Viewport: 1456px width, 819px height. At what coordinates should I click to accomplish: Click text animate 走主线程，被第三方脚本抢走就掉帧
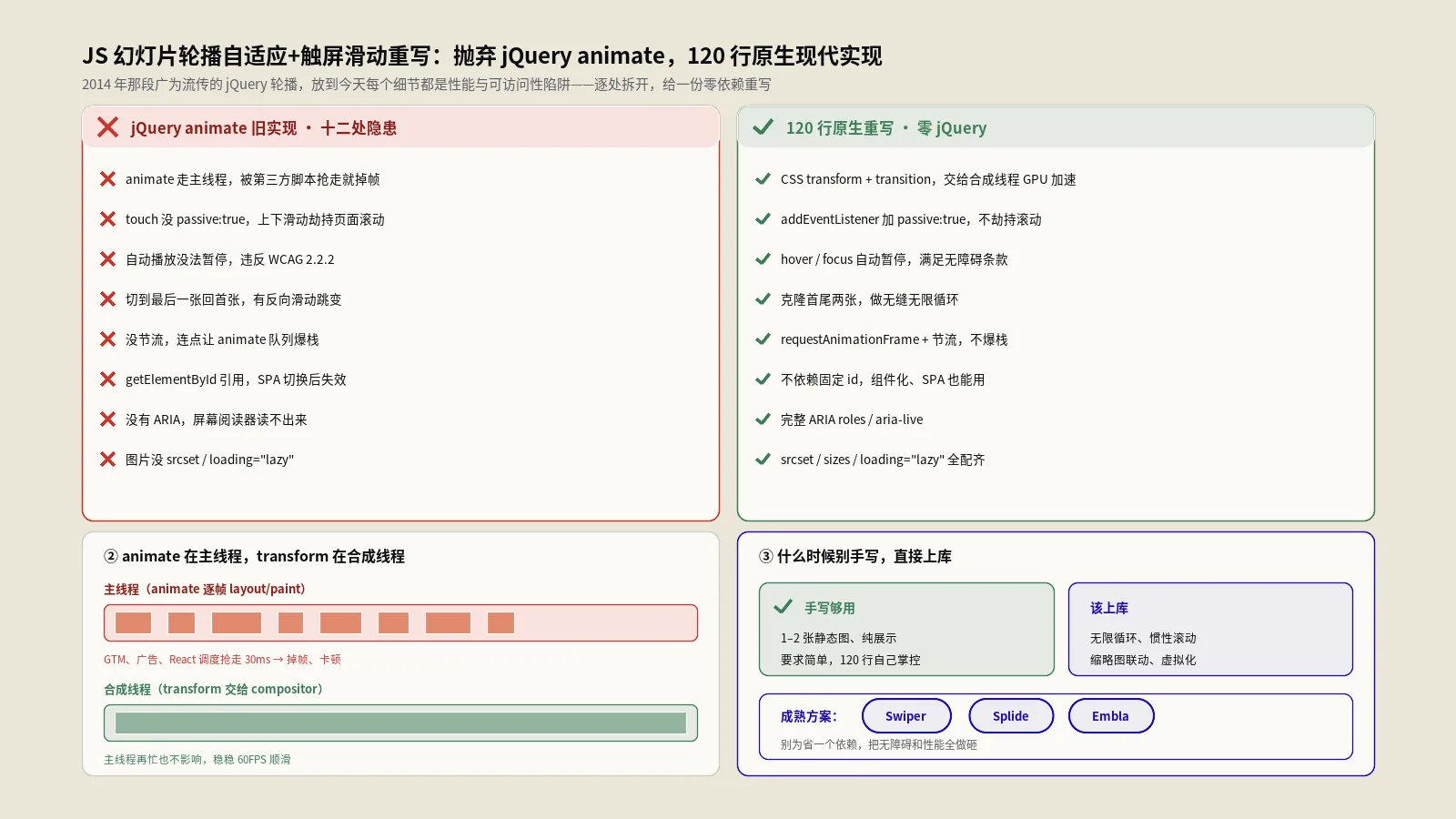253,180
